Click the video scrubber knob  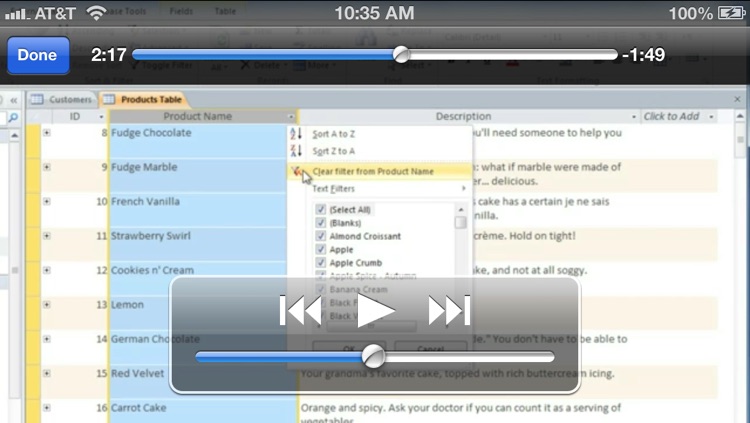point(401,55)
